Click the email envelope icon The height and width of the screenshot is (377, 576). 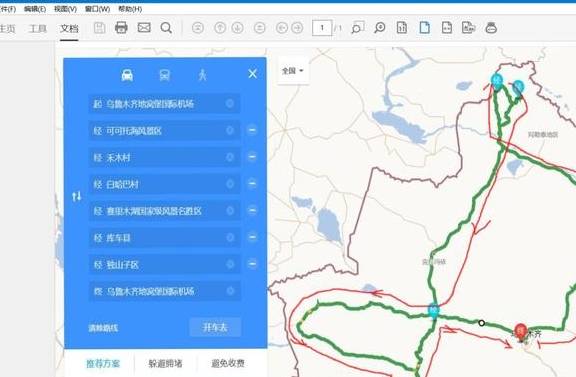144,28
